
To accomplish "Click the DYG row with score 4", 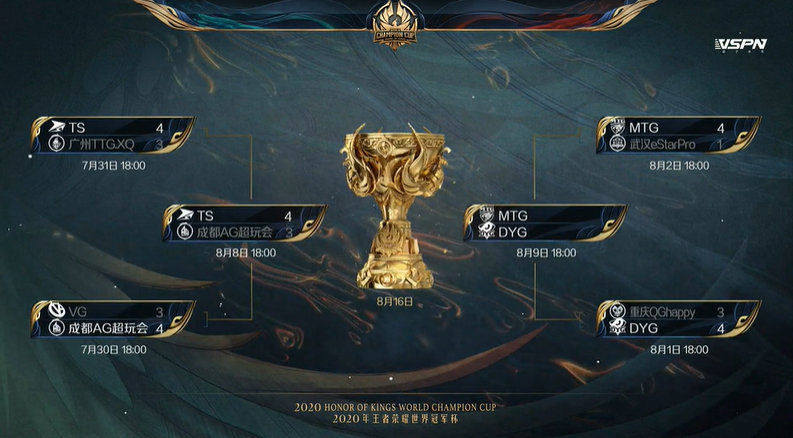I will (x=678, y=328).
